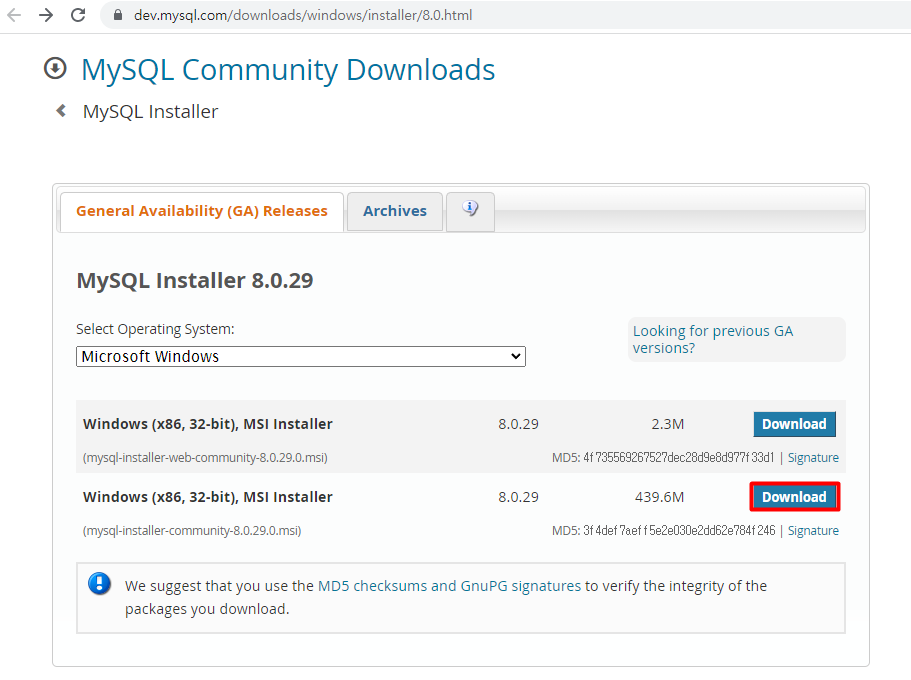Click the address bar URL field
The image size is (911, 680).
(505, 15)
